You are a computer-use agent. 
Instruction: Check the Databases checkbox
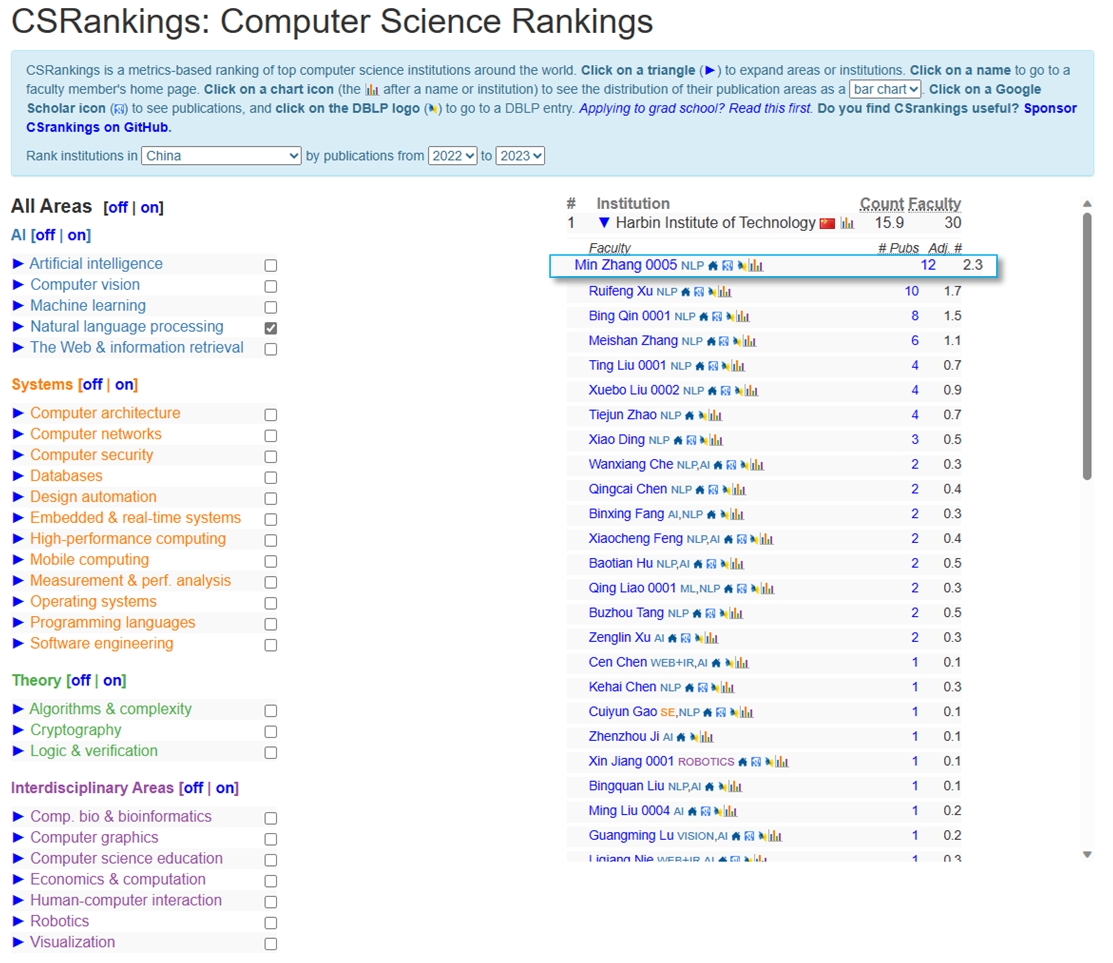(x=270, y=478)
